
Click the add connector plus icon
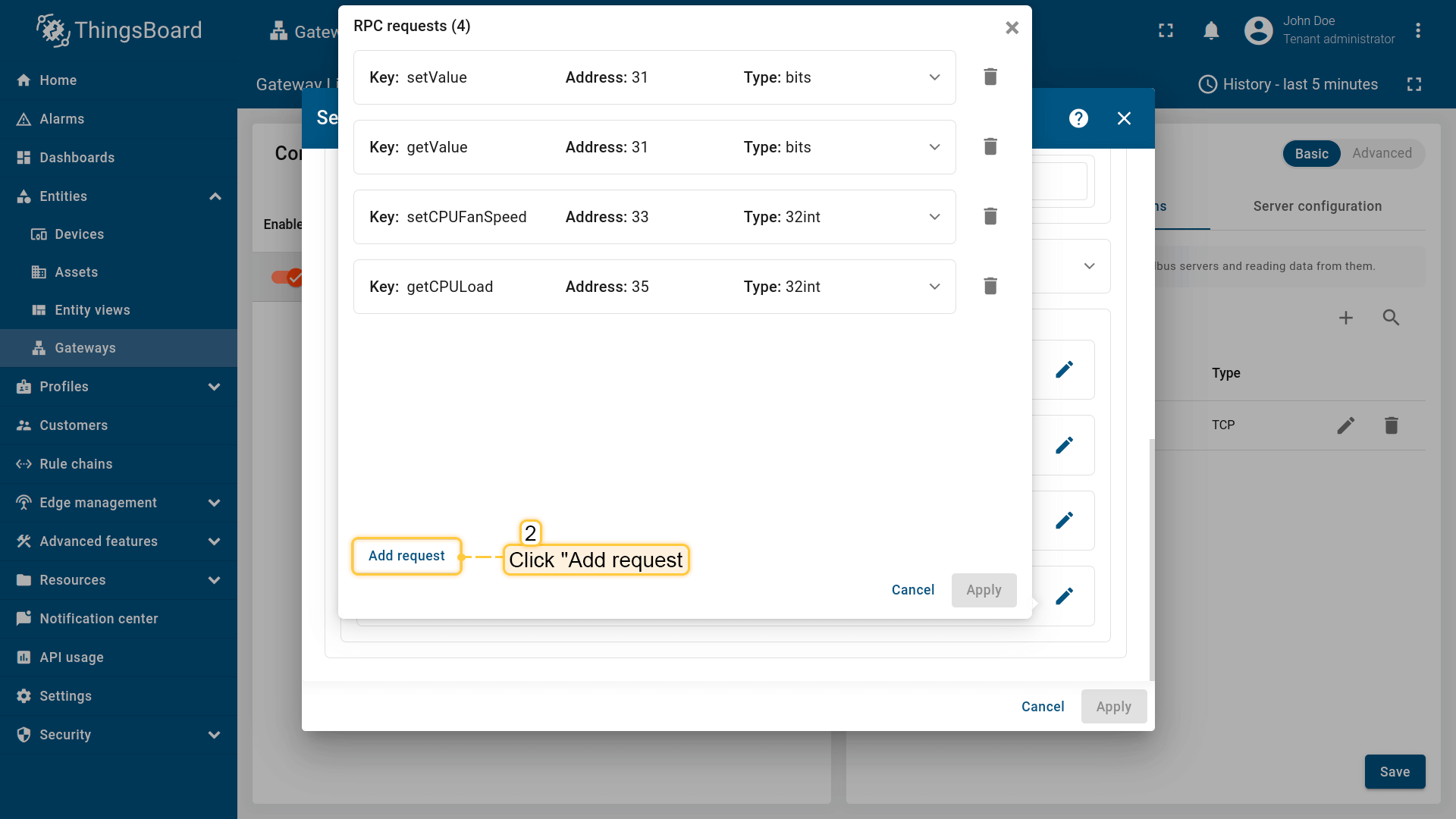tap(1345, 318)
